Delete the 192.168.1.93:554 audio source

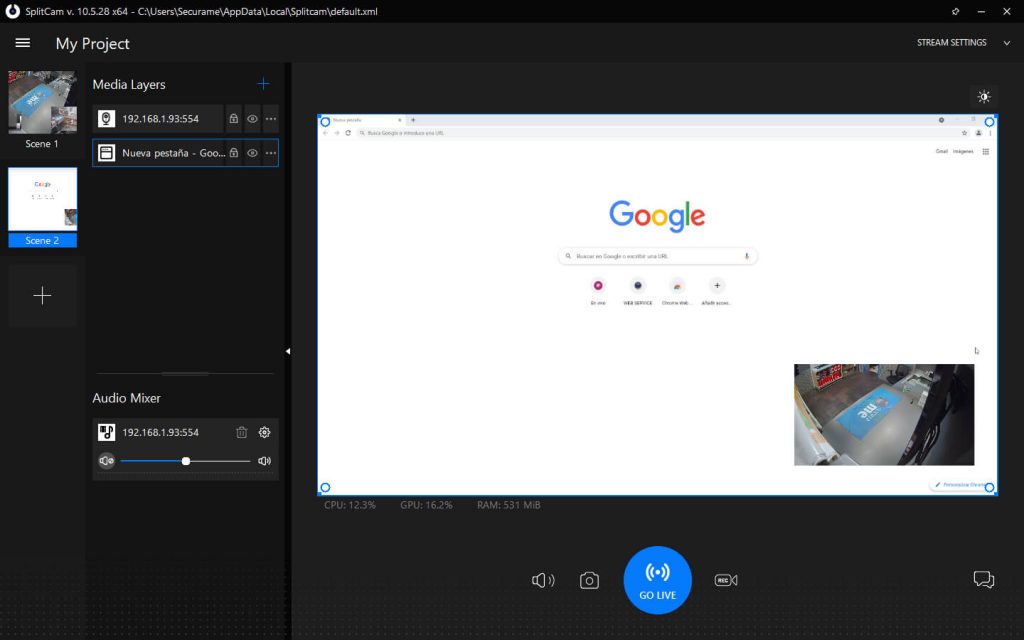(242, 432)
